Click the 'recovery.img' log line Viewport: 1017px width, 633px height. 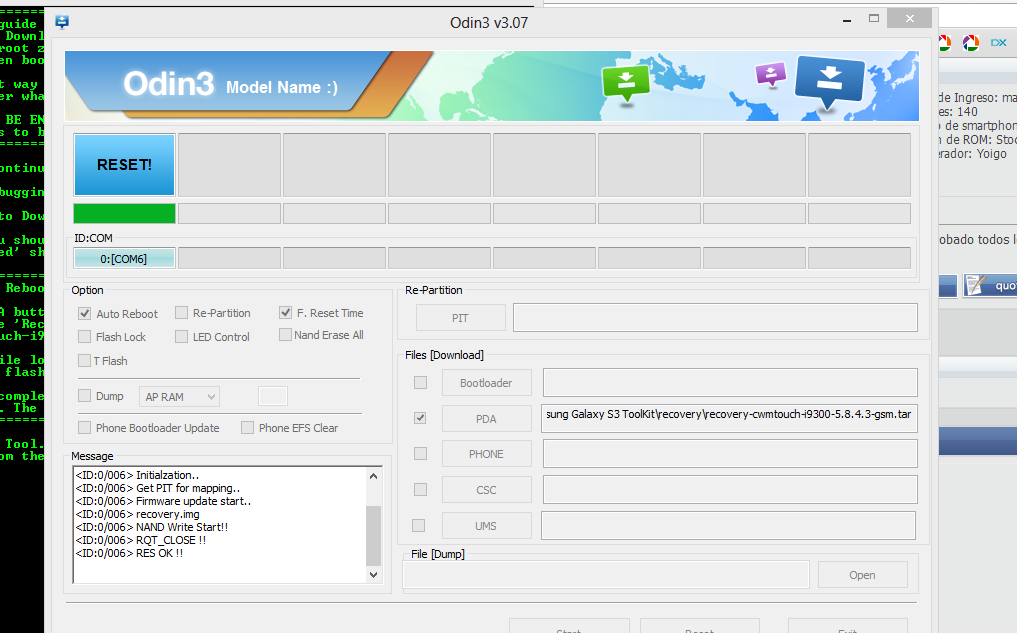138,514
